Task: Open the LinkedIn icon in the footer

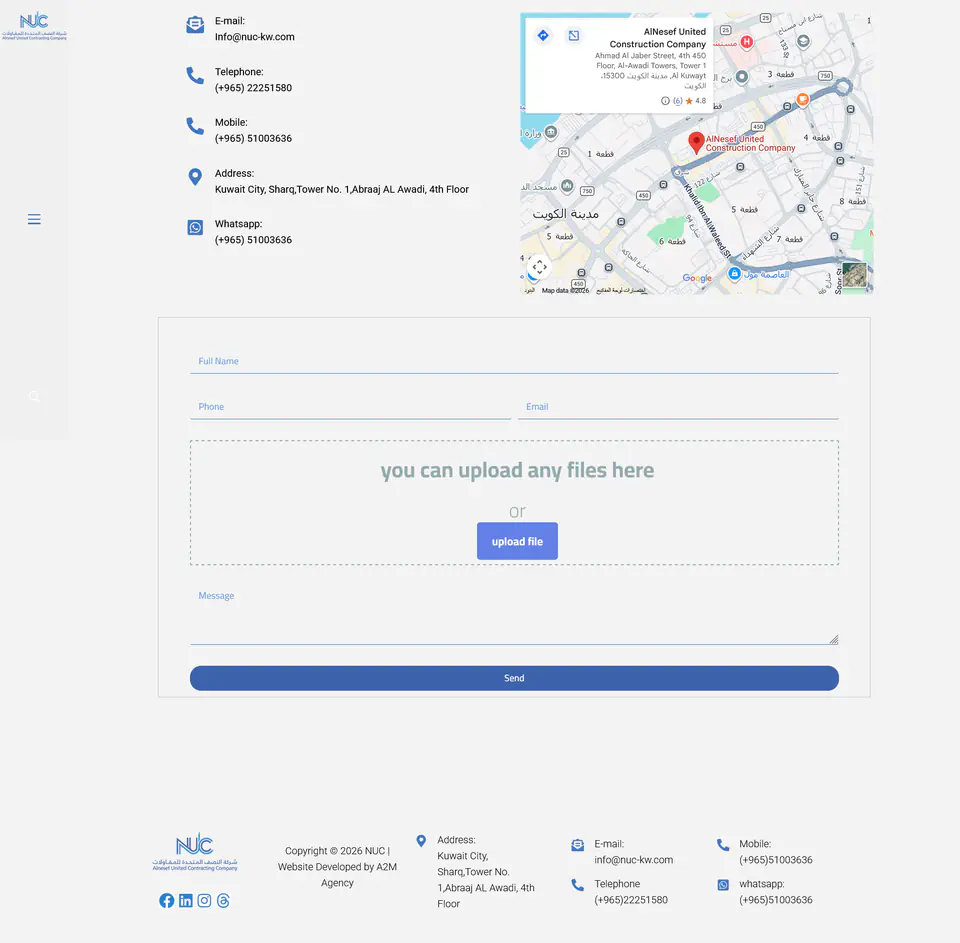Action: [186, 900]
